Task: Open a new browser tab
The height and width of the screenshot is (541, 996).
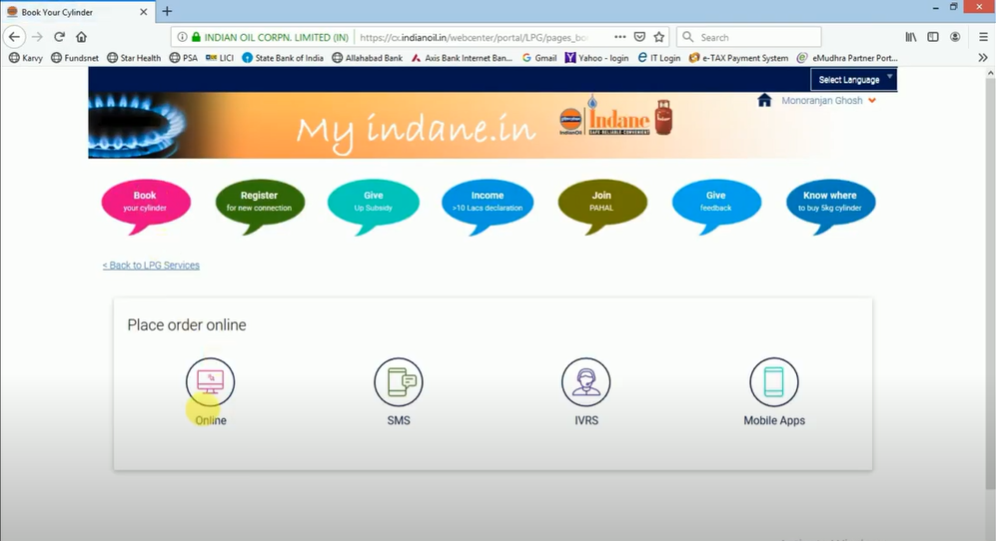Action: point(167,12)
